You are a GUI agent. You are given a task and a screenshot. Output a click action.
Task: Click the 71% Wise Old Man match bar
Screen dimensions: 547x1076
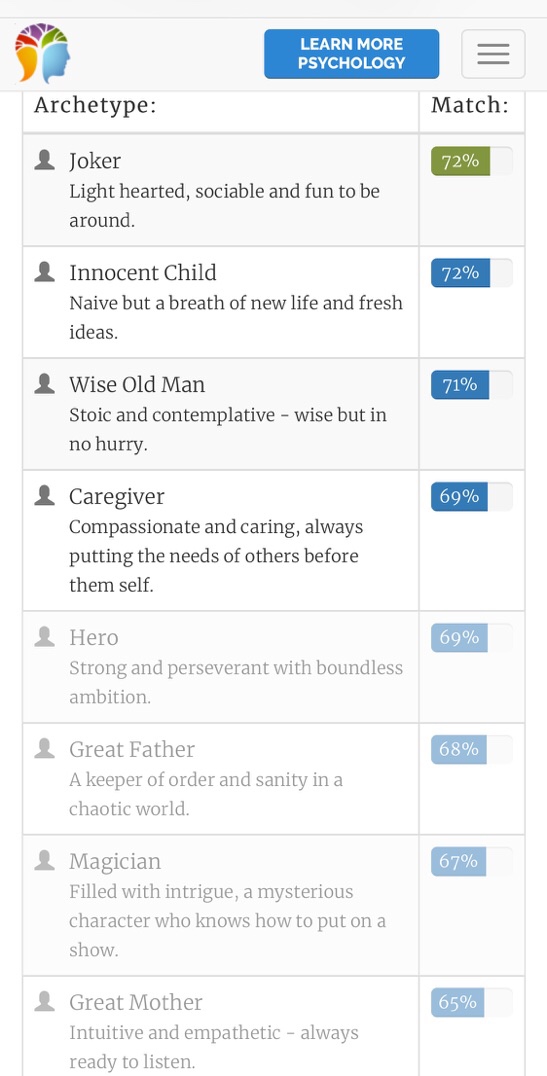(472, 385)
